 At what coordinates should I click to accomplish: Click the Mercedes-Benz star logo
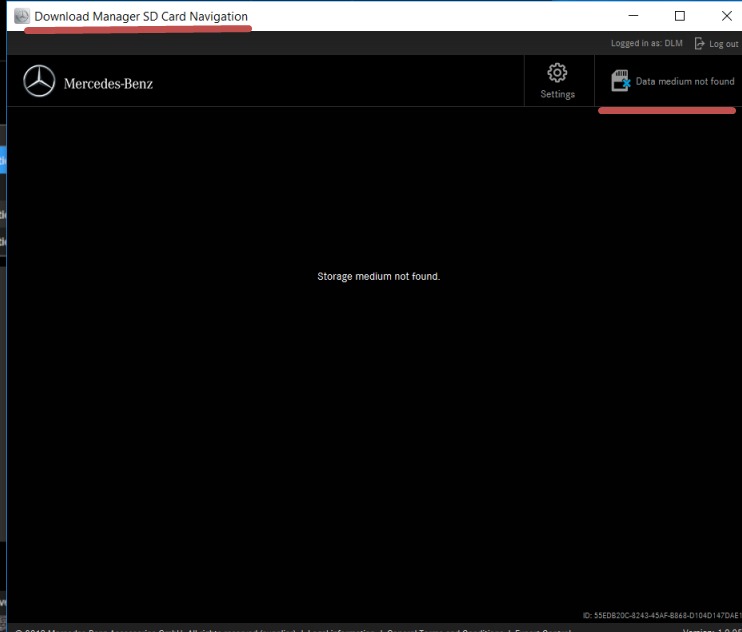click(39, 81)
